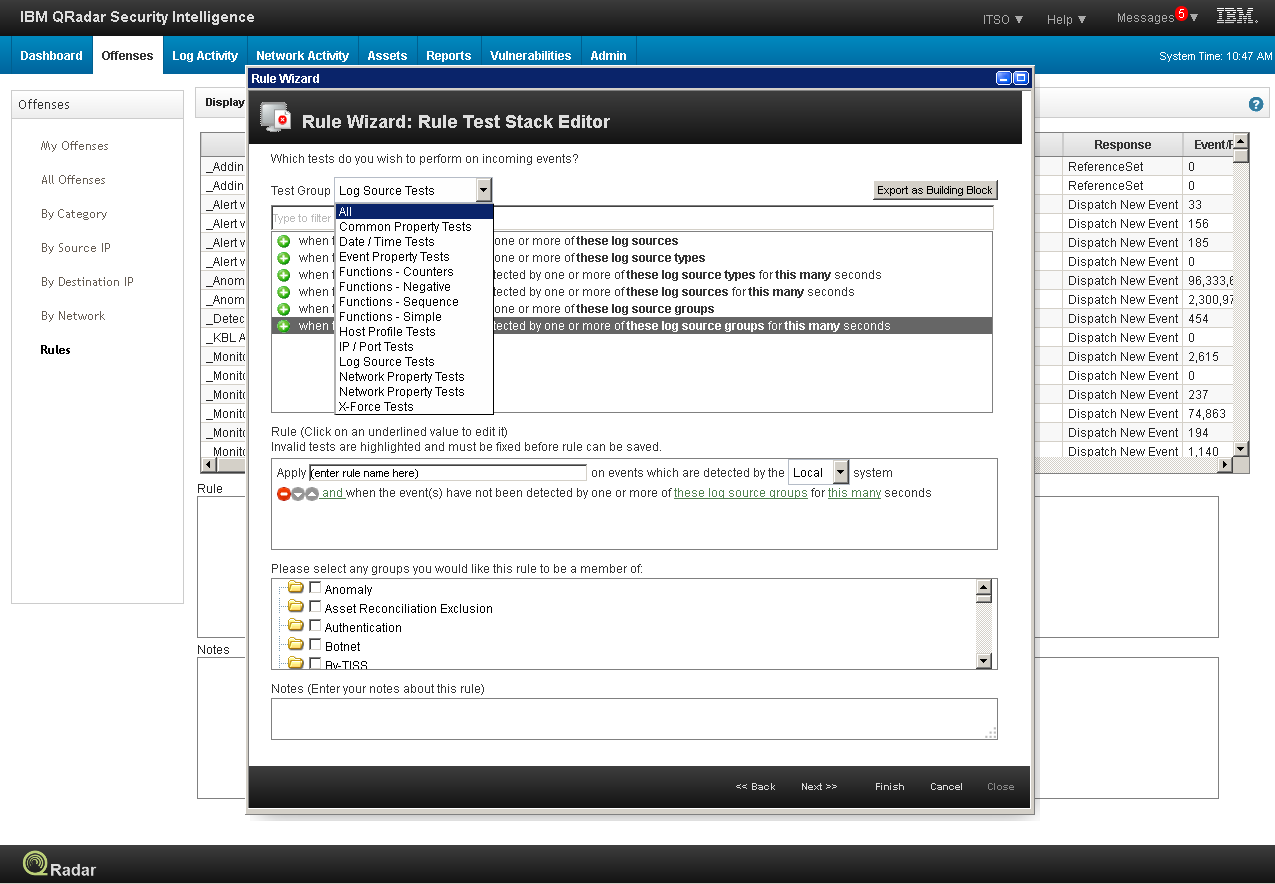Click the 'and' operator link in rule
The width and height of the screenshot is (1275, 884).
[x=333, y=493]
